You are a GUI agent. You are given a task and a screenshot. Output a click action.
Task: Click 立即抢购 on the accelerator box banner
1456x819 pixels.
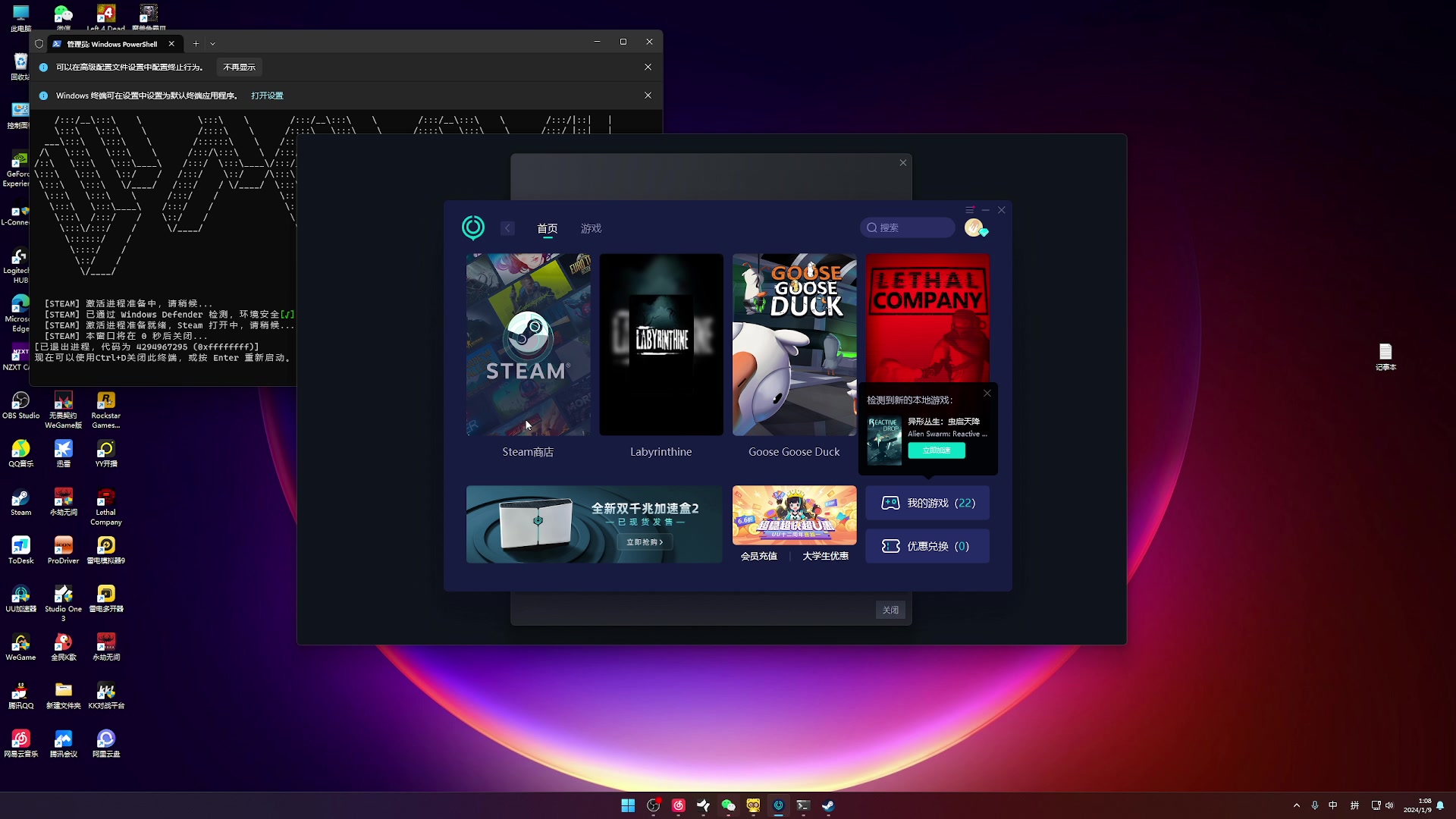[644, 542]
